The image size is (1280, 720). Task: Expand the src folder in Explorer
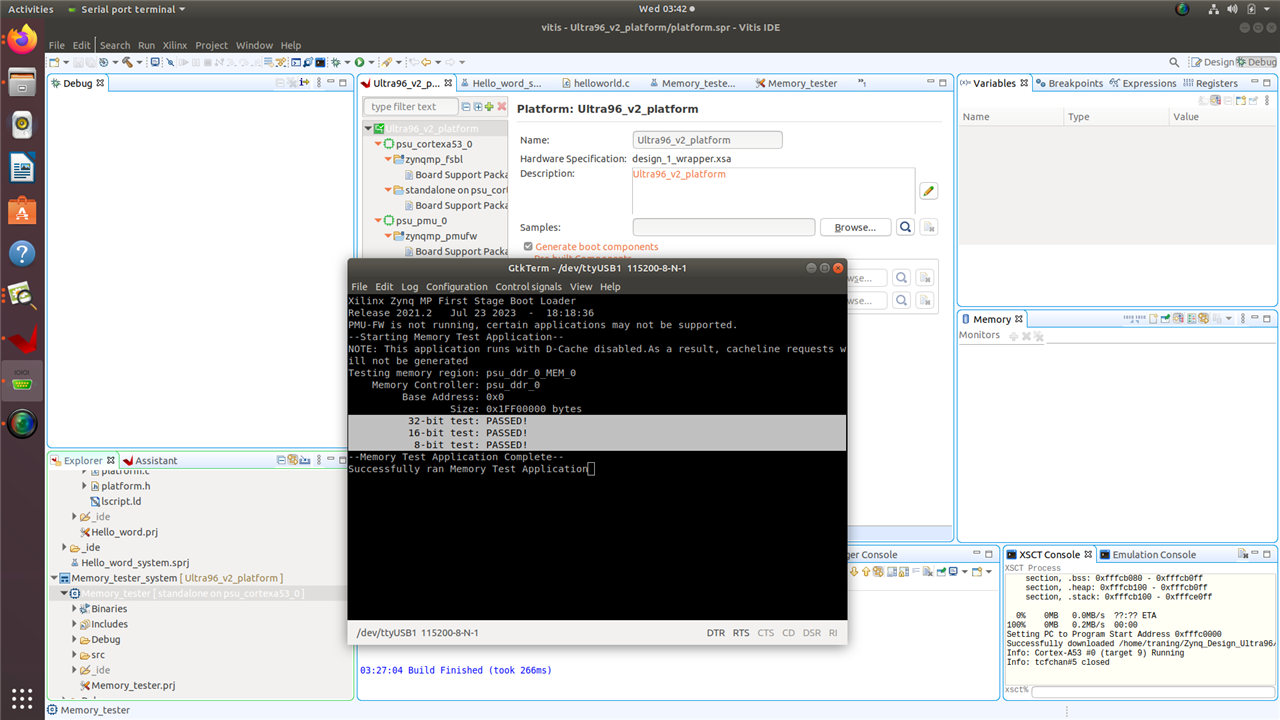pyautogui.click(x=74, y=655)
